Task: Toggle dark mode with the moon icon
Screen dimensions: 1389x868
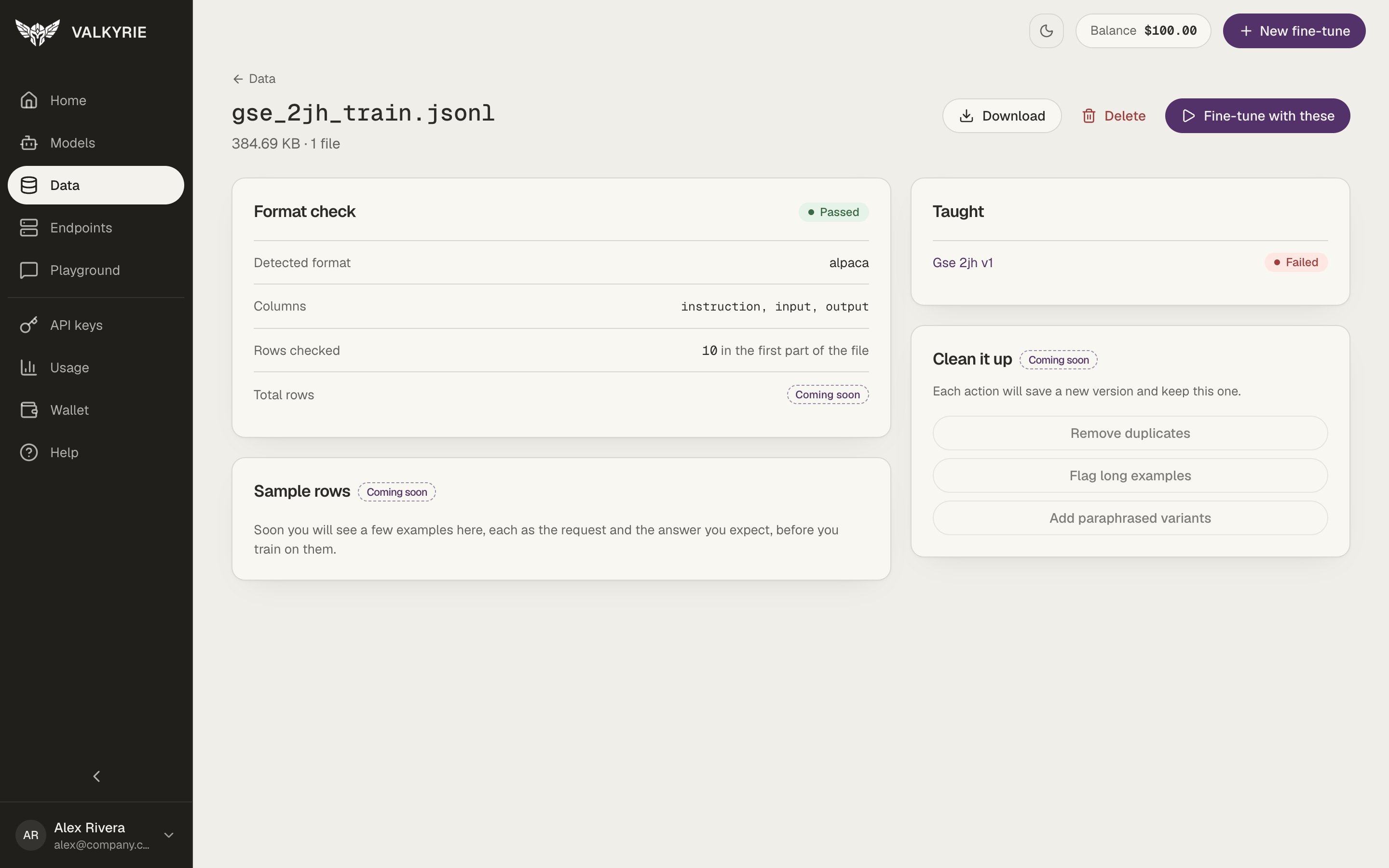Action: [1046, 31]
